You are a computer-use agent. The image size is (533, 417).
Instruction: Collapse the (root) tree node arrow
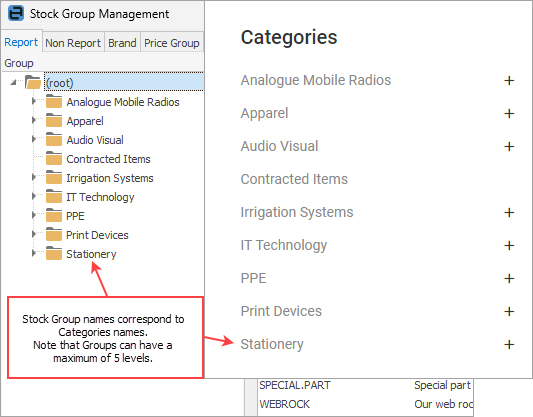14,82
